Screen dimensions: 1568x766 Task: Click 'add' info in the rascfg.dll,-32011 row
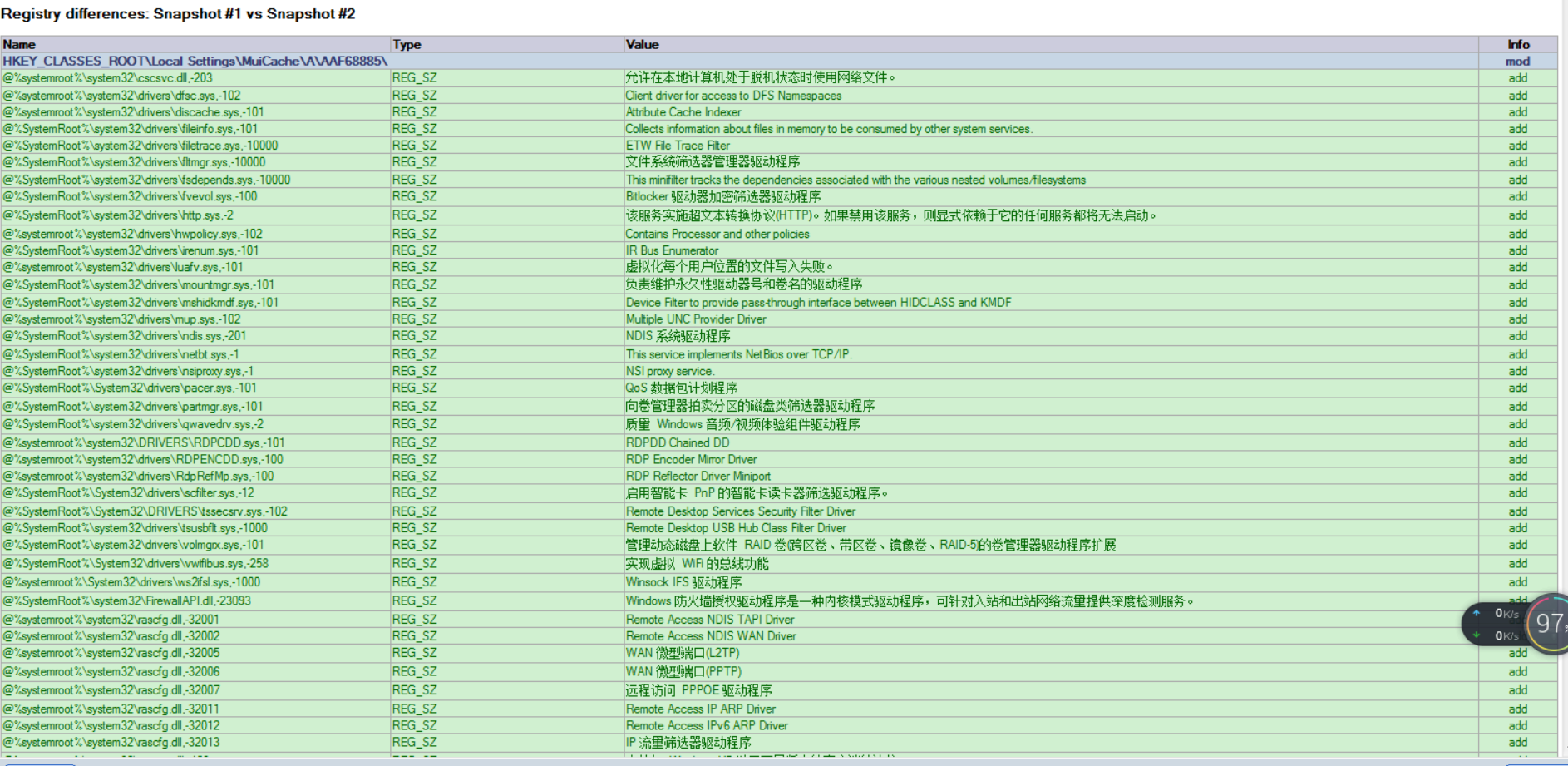[1518, 709]
